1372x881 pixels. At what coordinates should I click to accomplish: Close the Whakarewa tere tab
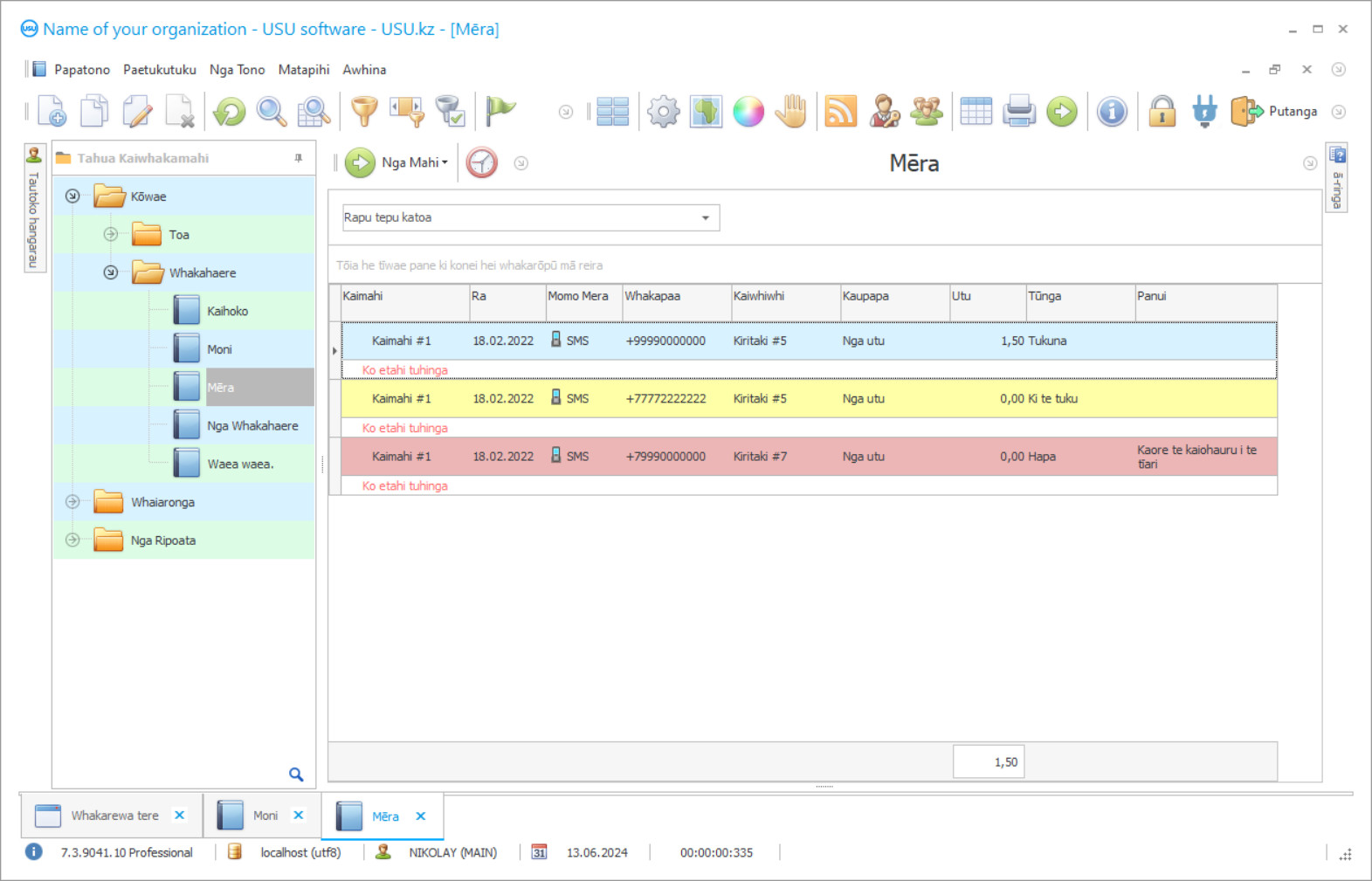click(180, 816)
